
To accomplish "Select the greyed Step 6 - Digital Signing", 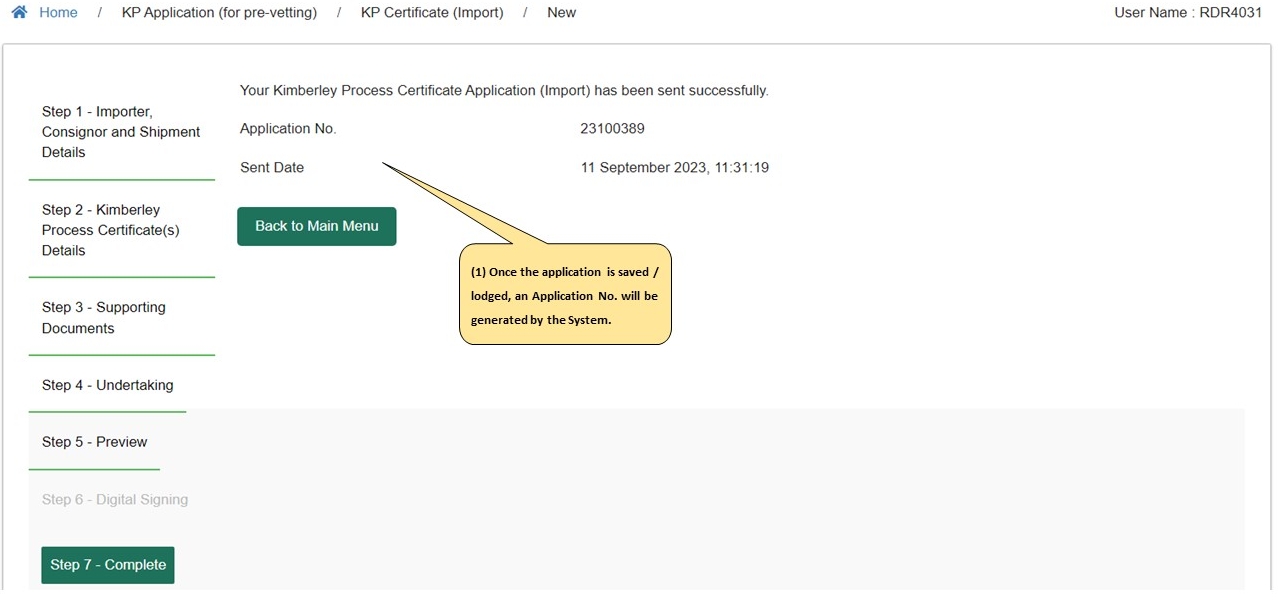I will pyautogui.click(x=115, y=499).
